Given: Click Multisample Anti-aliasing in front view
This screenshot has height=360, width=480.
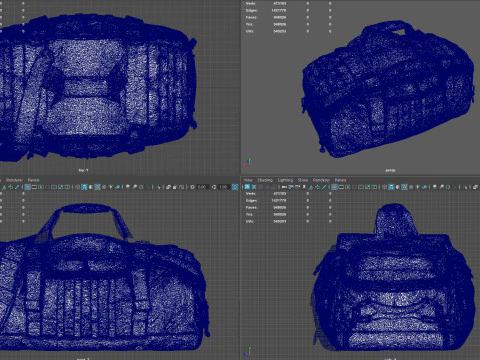Looking at the screenshot, I should point(141,187).
